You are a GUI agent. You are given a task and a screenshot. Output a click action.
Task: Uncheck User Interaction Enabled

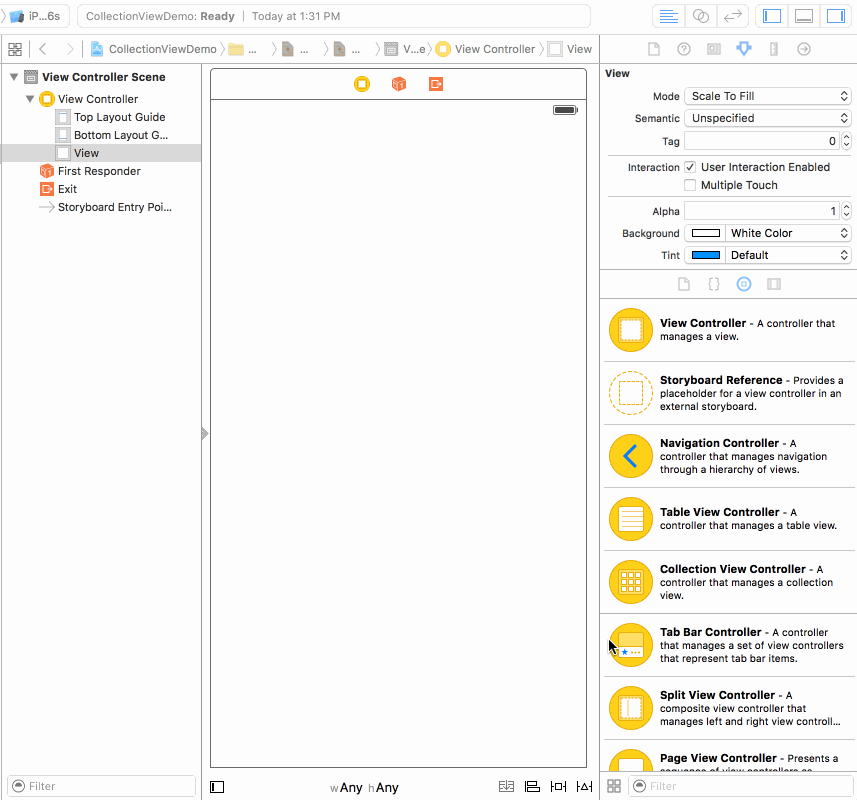coord(690,167)
